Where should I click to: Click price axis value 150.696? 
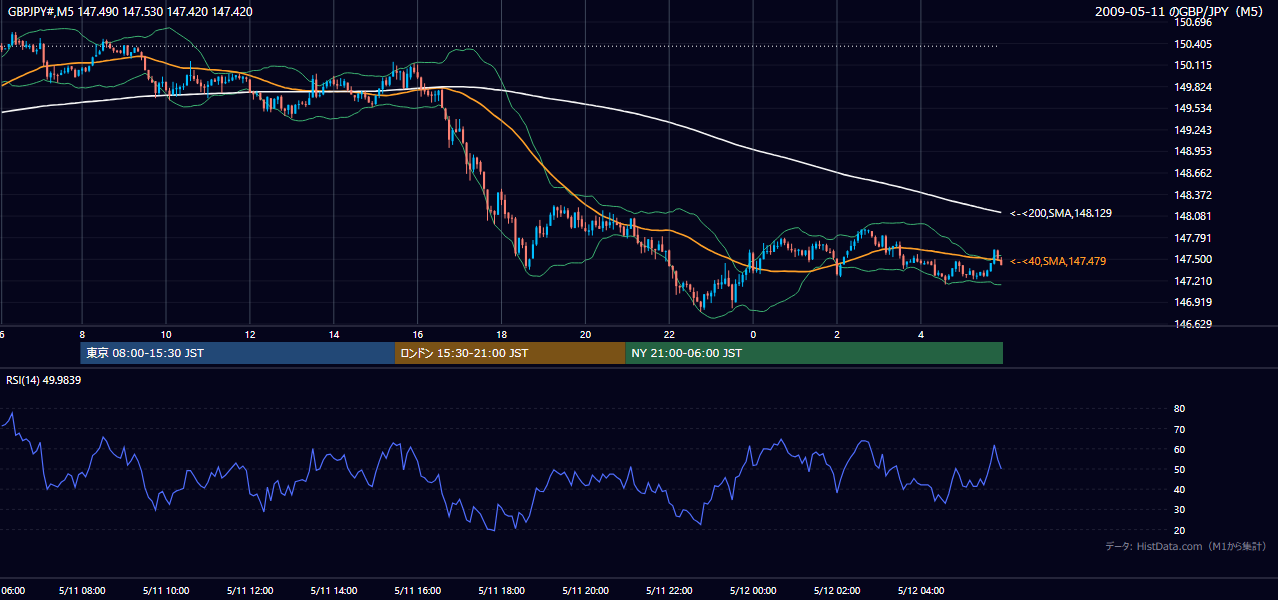pyautogui.click(x=1192, y=22)
